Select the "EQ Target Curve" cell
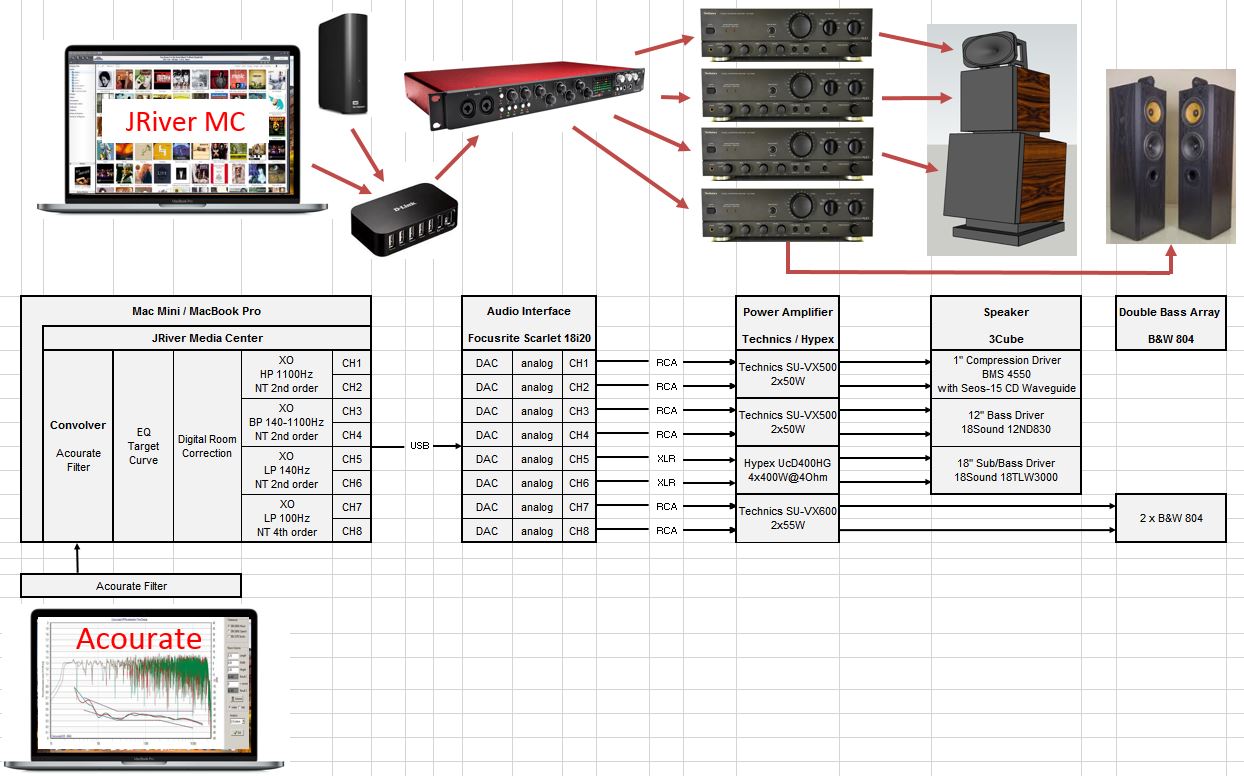 tap(143, 446)
